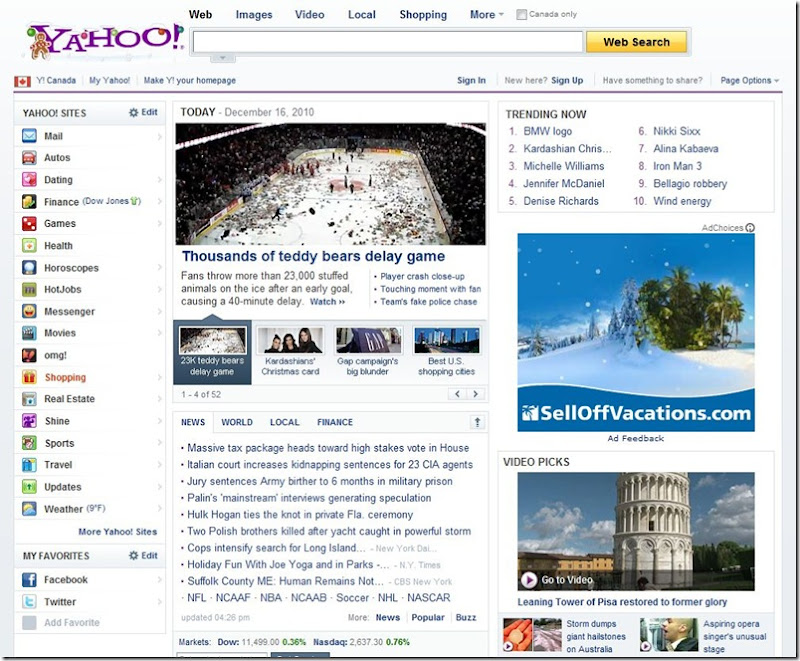Open the BMW logo trending link
The width and height of the screenshot is (800, 661).
(547, 131)
